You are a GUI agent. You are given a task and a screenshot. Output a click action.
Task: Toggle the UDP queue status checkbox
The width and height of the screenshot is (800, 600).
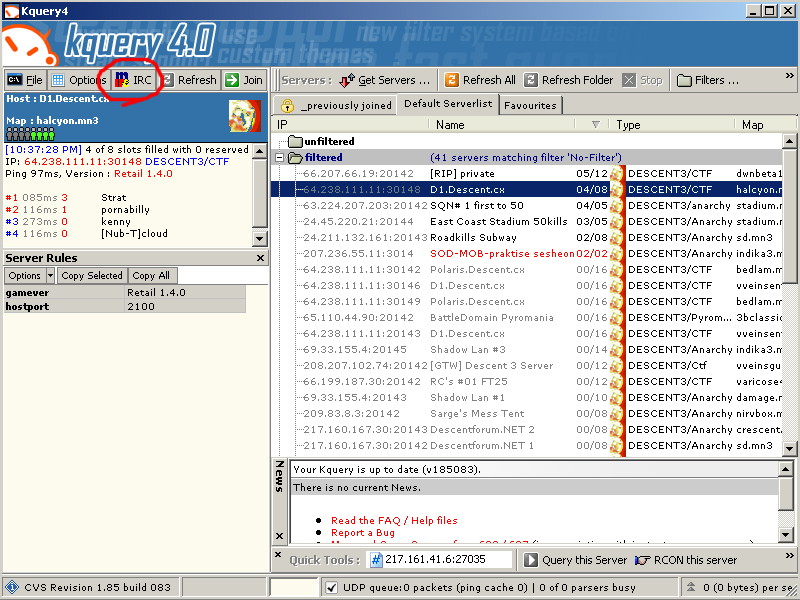332,587
